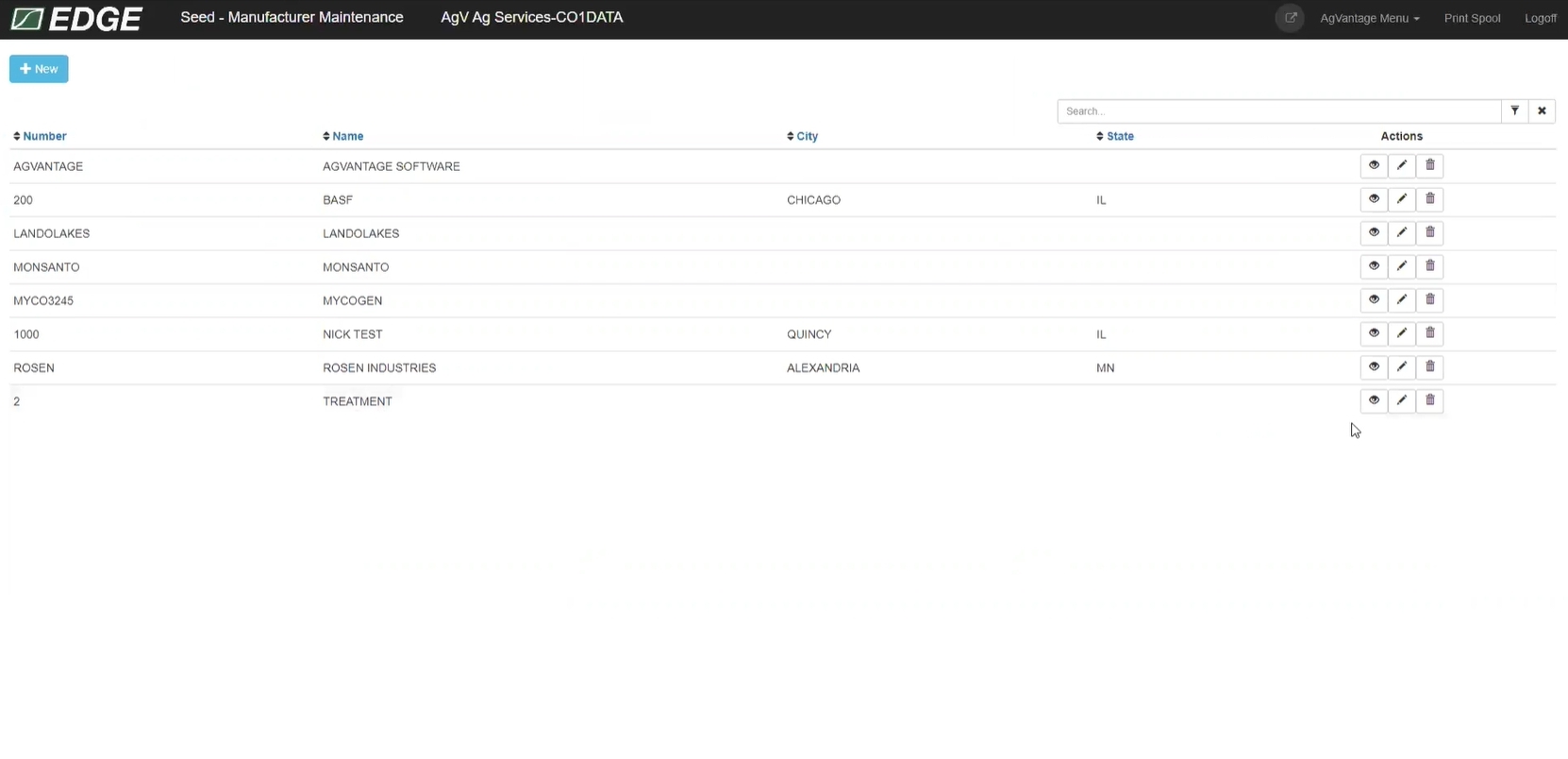Image resolution: width=1568 pixels, height=759 pixels.
Task: Delete the ROSEN INDUSTRIES record
Action: click(x=1430, y=367)
